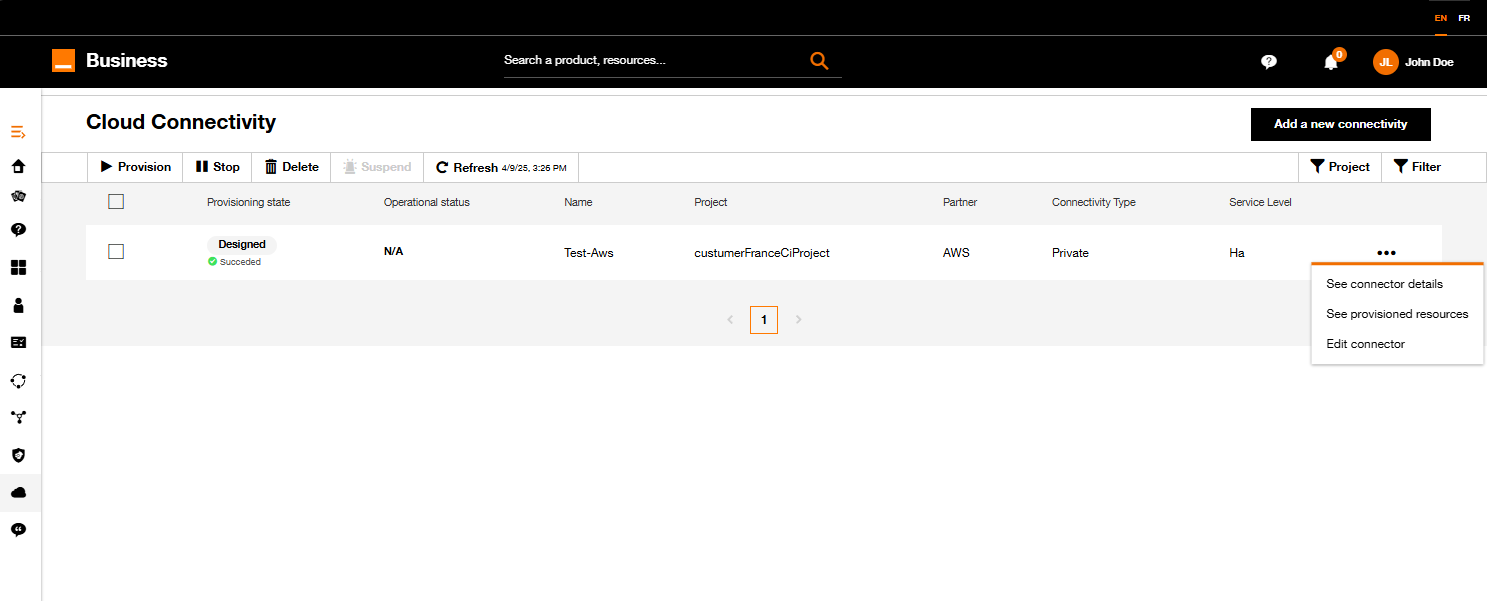Open the Home sidebar icon
This screenshot has height=601, width=1487.
pos(18,166)
